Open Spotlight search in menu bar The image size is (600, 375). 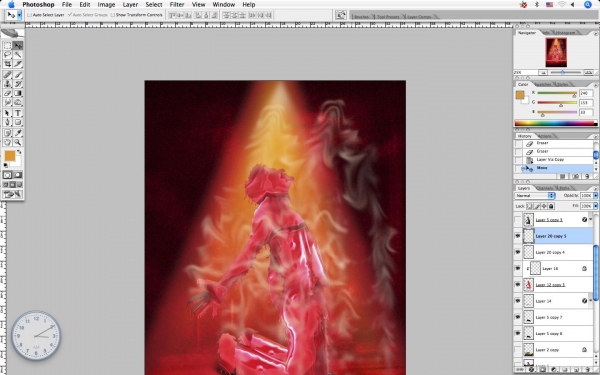pyautogui.click(x=588, y=5)
